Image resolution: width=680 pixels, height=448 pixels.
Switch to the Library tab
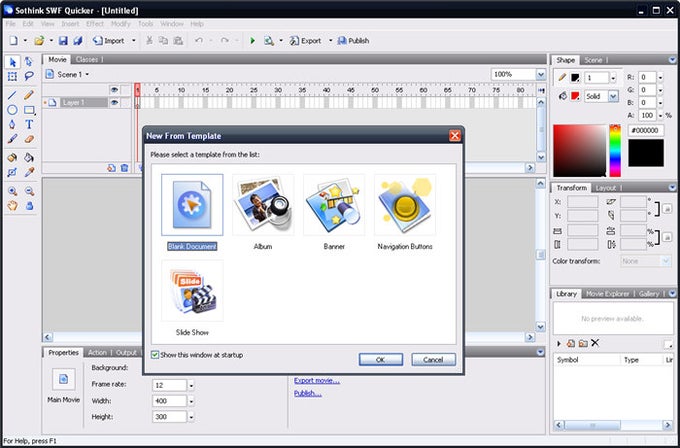pos(566,294)
